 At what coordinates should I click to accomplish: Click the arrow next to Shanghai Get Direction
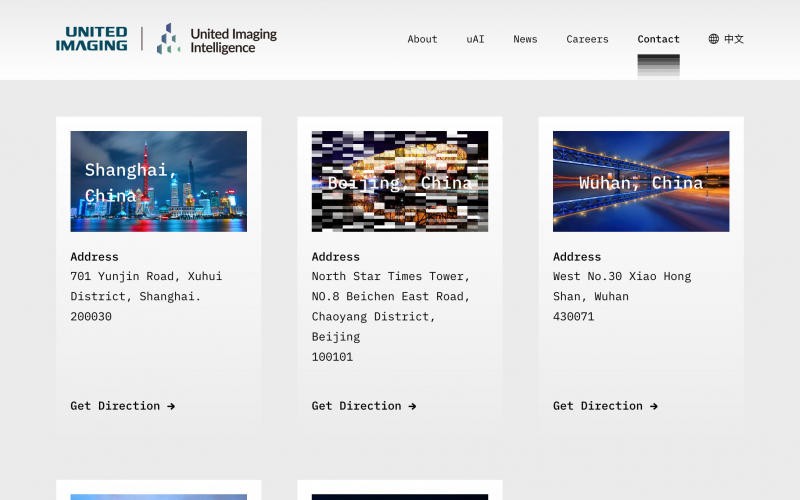point(171,406)
